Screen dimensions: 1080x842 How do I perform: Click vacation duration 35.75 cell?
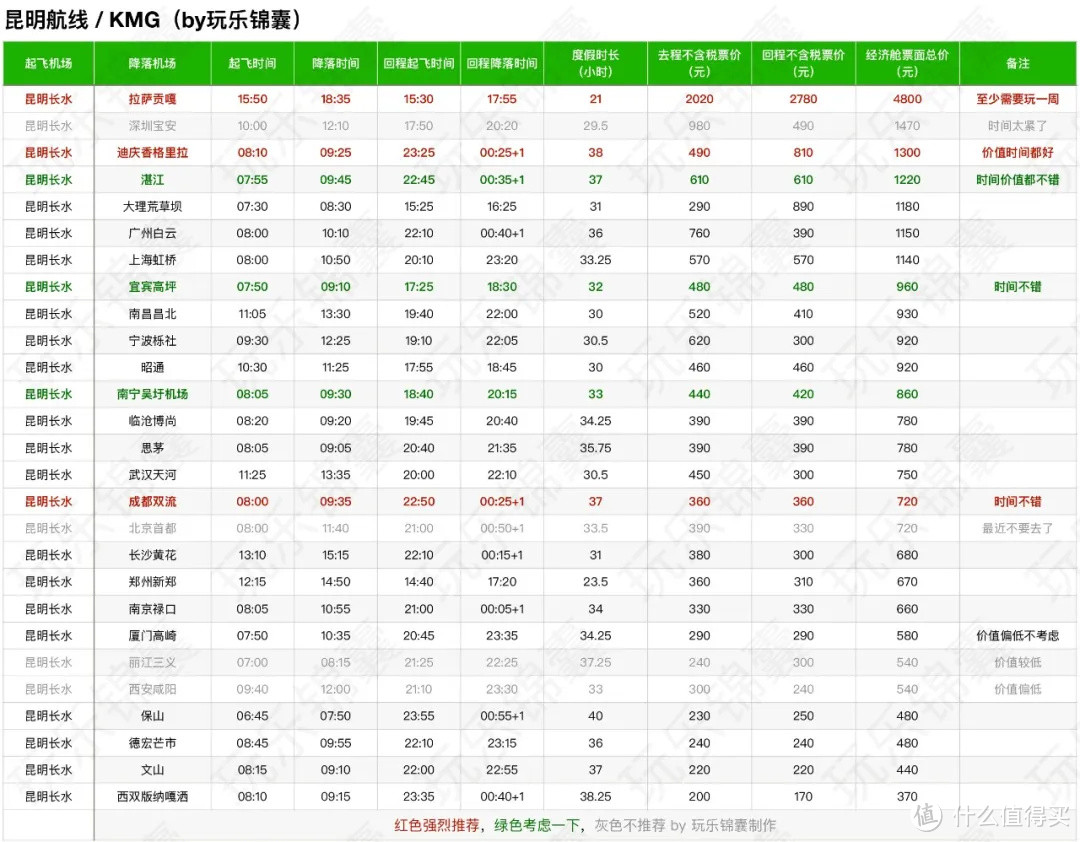click(596, 448)
